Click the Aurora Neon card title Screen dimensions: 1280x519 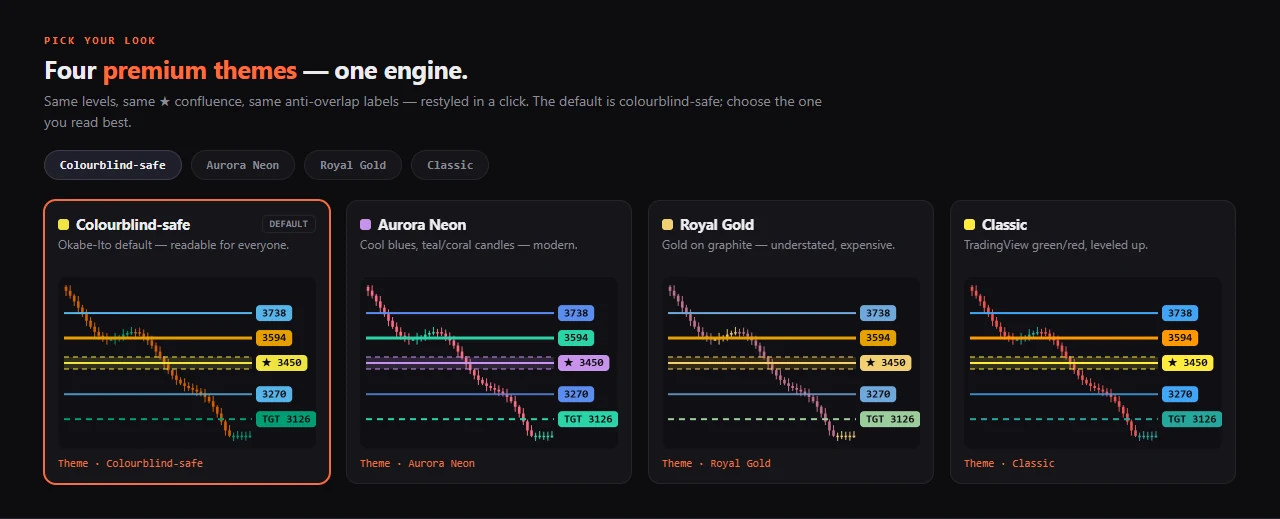point(422,225)
